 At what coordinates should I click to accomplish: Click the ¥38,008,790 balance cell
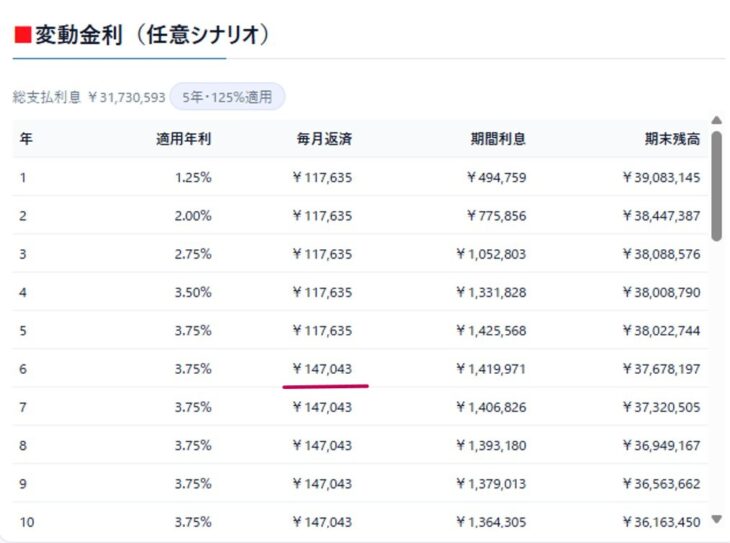point(662,292)
